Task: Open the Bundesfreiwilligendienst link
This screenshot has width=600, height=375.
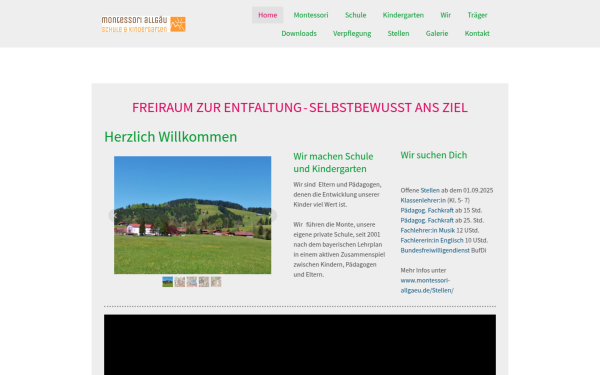Action: pyautogui.click(x=435, y=250)
